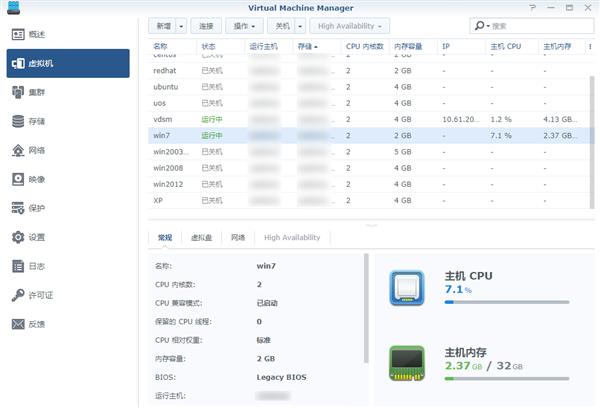Viewport: 600px width, 408px height.
Task: Click the 主机 CPU monitor icon
Action: click(x=407, y=288)
